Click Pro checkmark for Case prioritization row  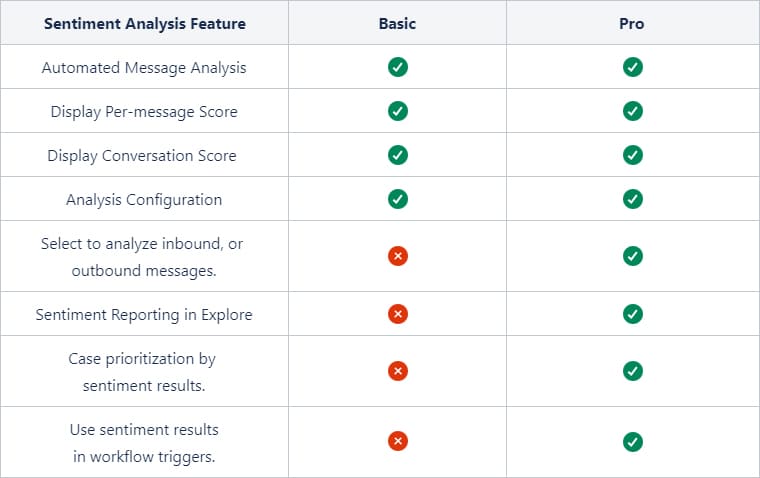[633, 371]
